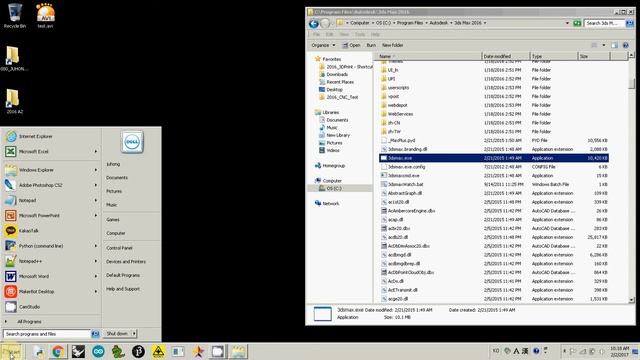Open the Shut down options arrow
The width and height of the screenshot is (640, 360).
[x=134, y=333]
